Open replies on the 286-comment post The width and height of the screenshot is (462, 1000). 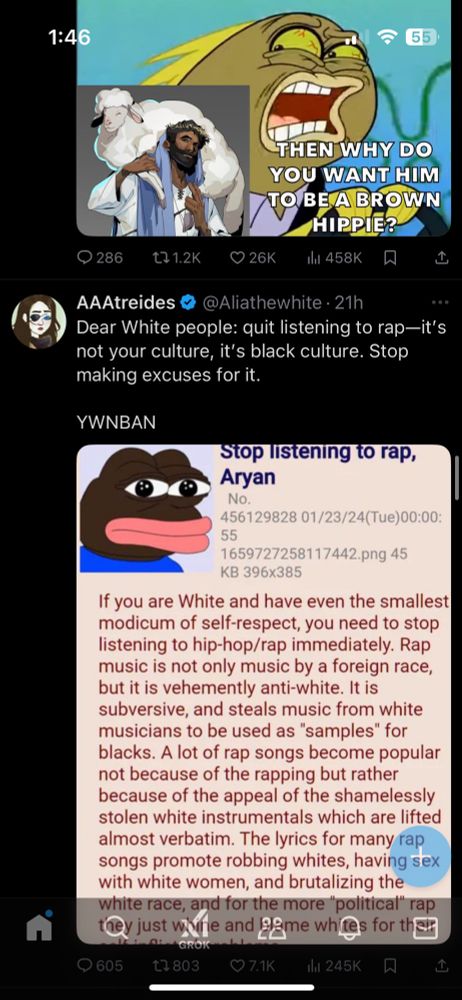coord(99,258)
